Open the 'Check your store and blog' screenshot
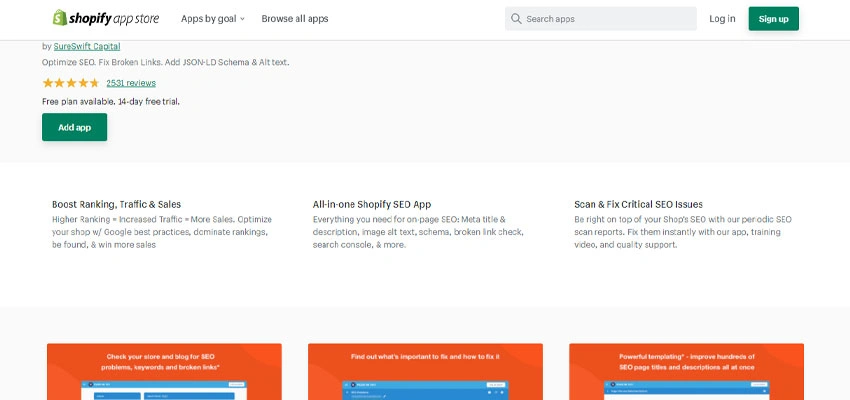 [164, 371]
